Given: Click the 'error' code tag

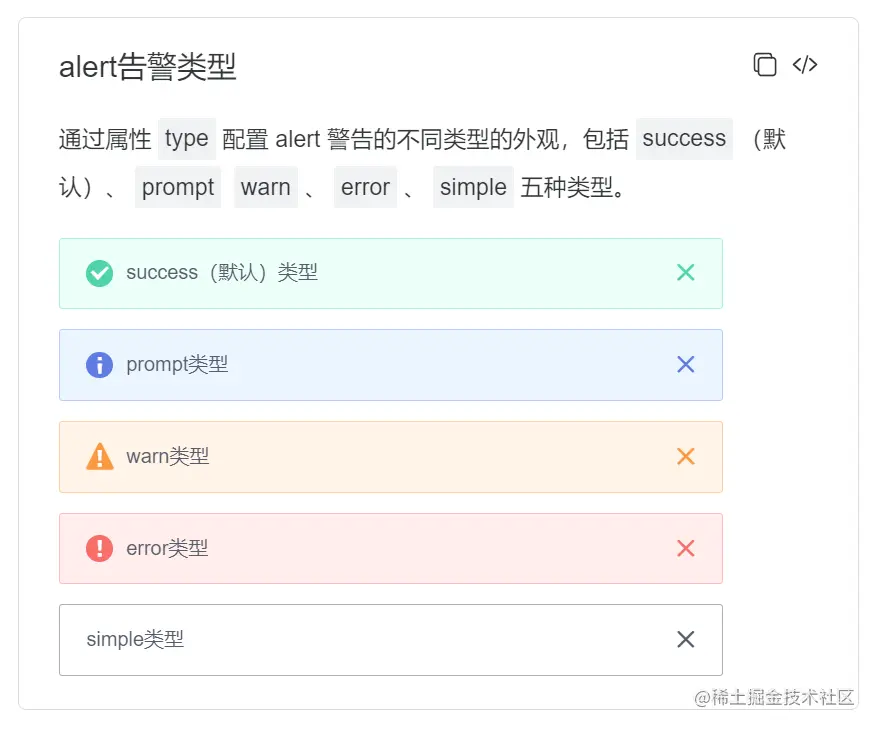Looking at the screenshot, I should (365, 187).
